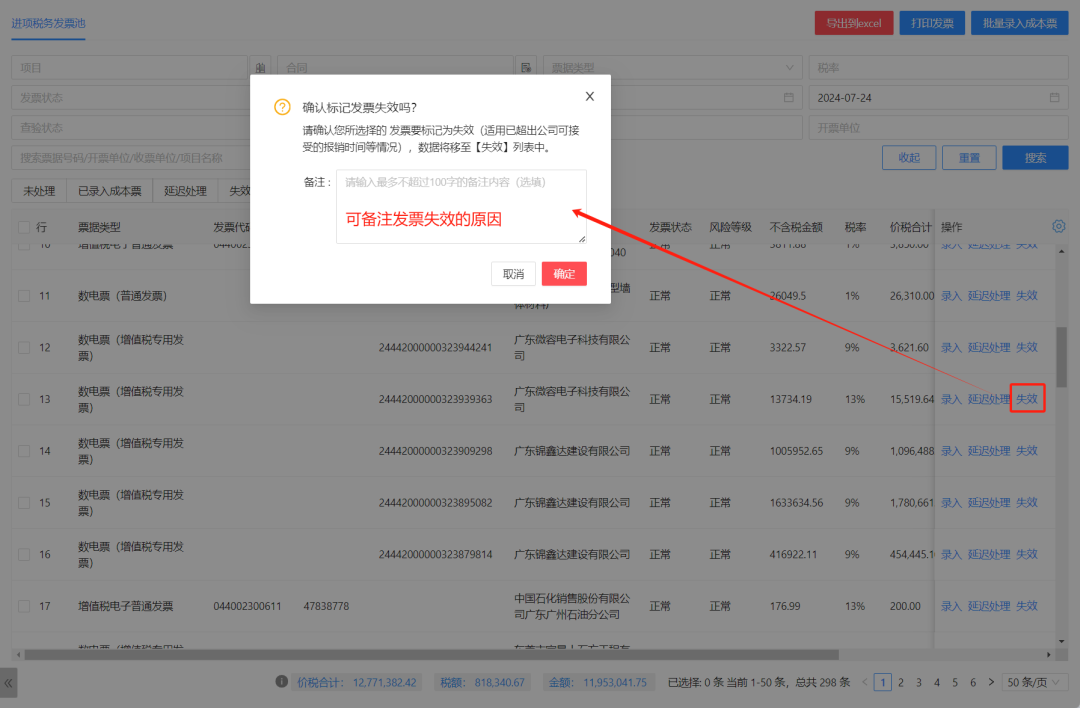Go to next page with right arrow
1080x708 pixels.
[991, 682]
